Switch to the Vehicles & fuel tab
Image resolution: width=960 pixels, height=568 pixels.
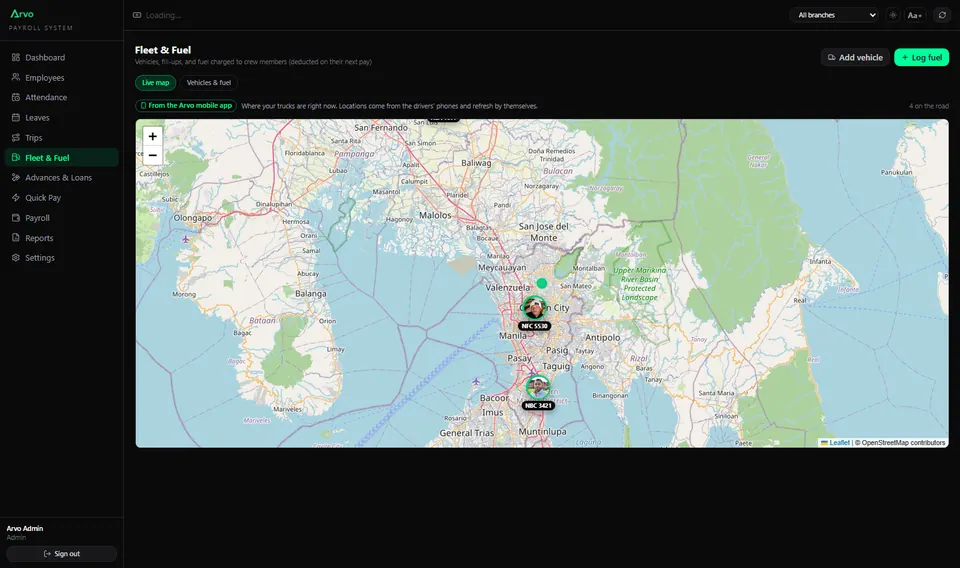click(209, 83)
